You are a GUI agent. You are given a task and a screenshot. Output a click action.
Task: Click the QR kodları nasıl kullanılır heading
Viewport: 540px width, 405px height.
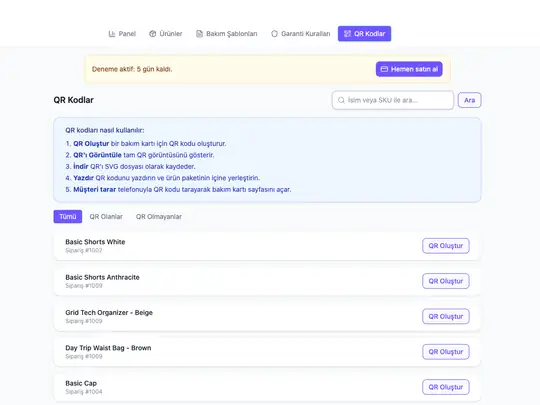pyautogui.click(x=105, y=130)
